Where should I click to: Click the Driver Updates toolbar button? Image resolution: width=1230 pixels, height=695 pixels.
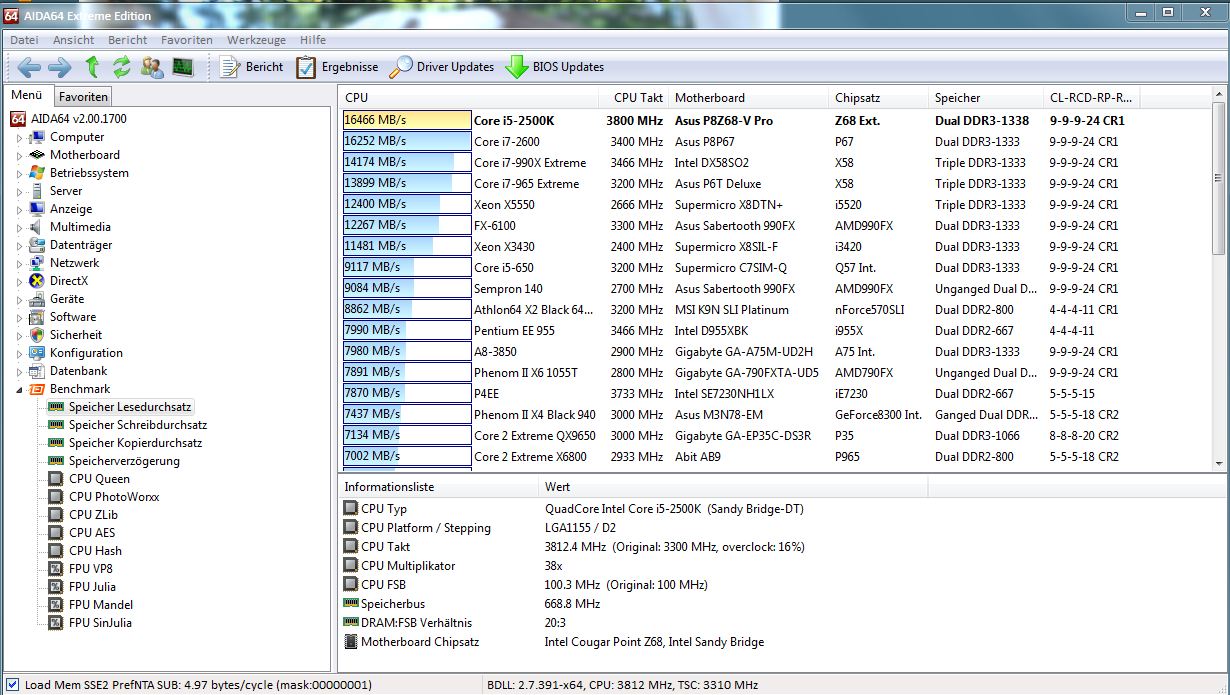pos(441,67)
